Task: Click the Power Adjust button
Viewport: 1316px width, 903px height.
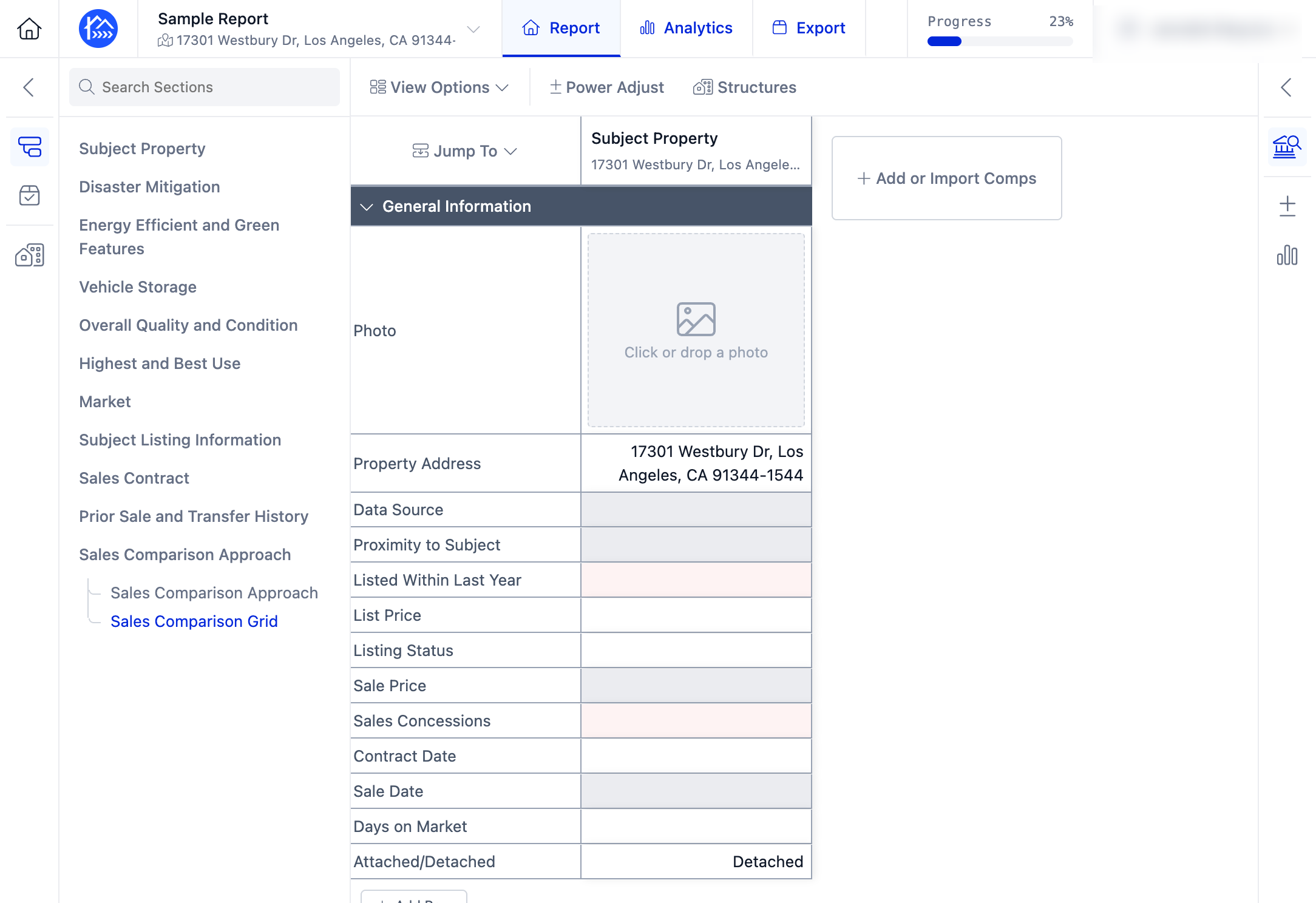Action: [606, 87]
